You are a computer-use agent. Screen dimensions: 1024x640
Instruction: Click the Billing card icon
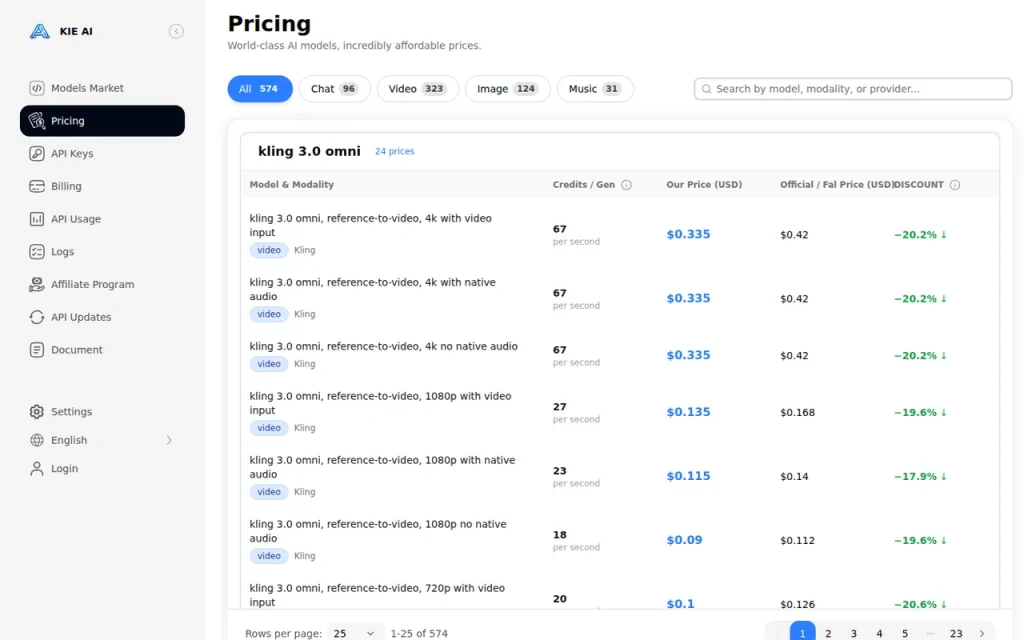(37, 186)
